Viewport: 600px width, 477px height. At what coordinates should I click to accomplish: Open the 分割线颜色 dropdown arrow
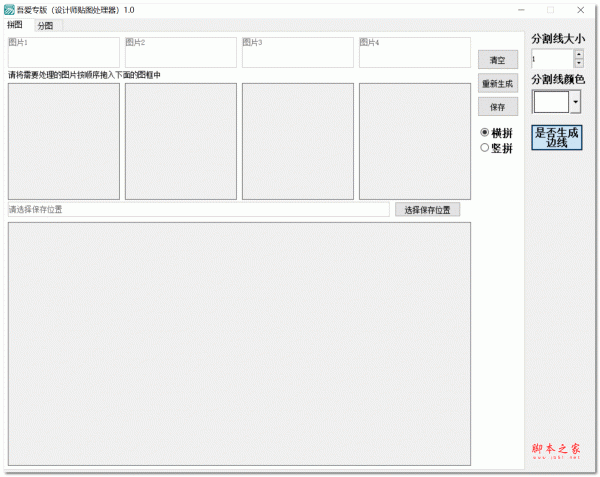point(576,102)
